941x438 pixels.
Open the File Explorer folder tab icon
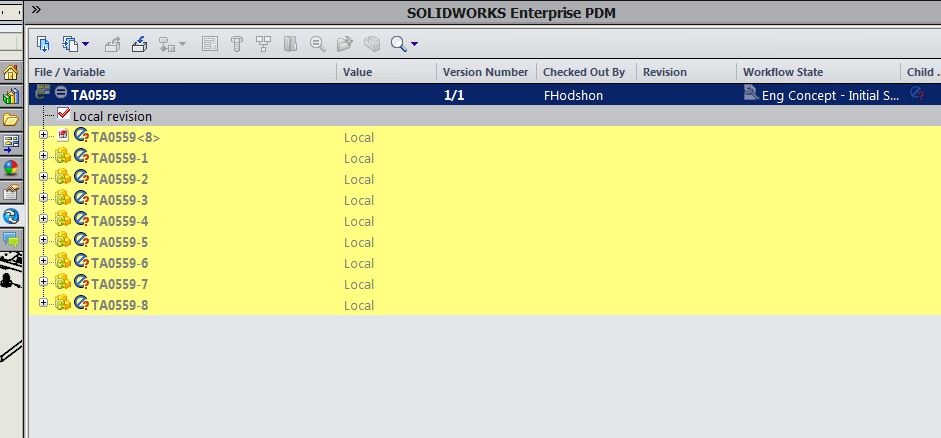click(x=11, y=119)
